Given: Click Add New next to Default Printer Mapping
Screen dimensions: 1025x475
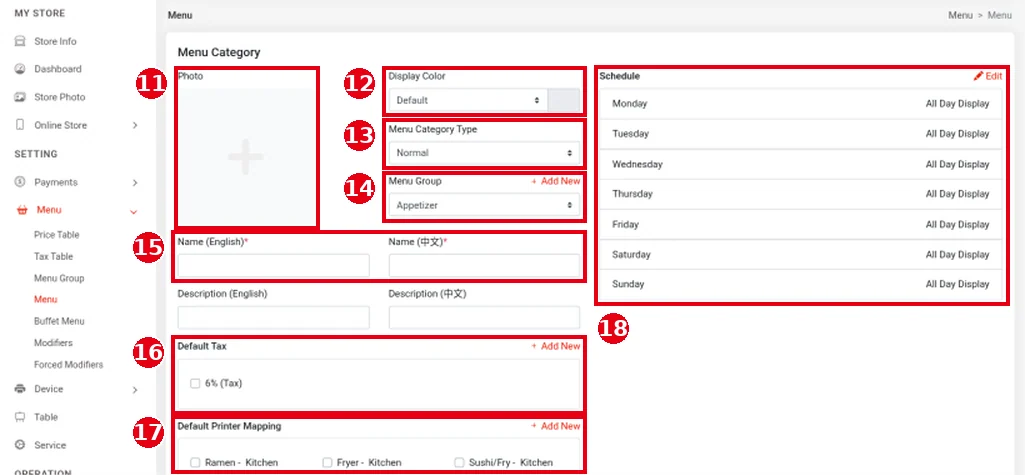Looking at the screenshot, I should coord(556,426).
